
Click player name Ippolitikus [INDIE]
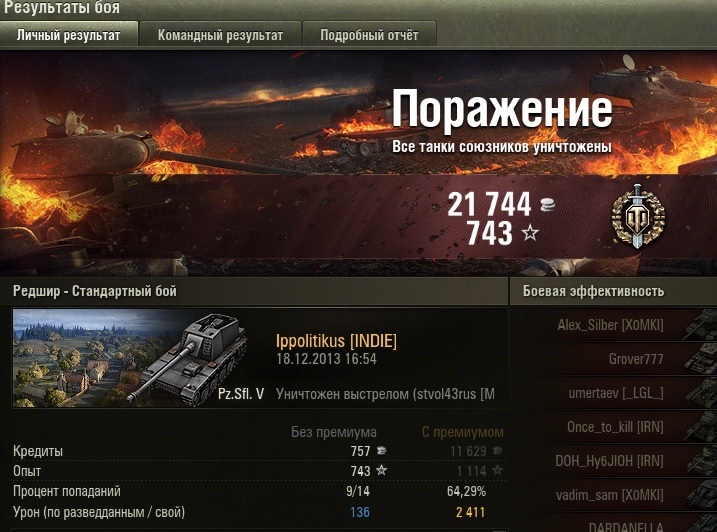(x=336, y=341)
